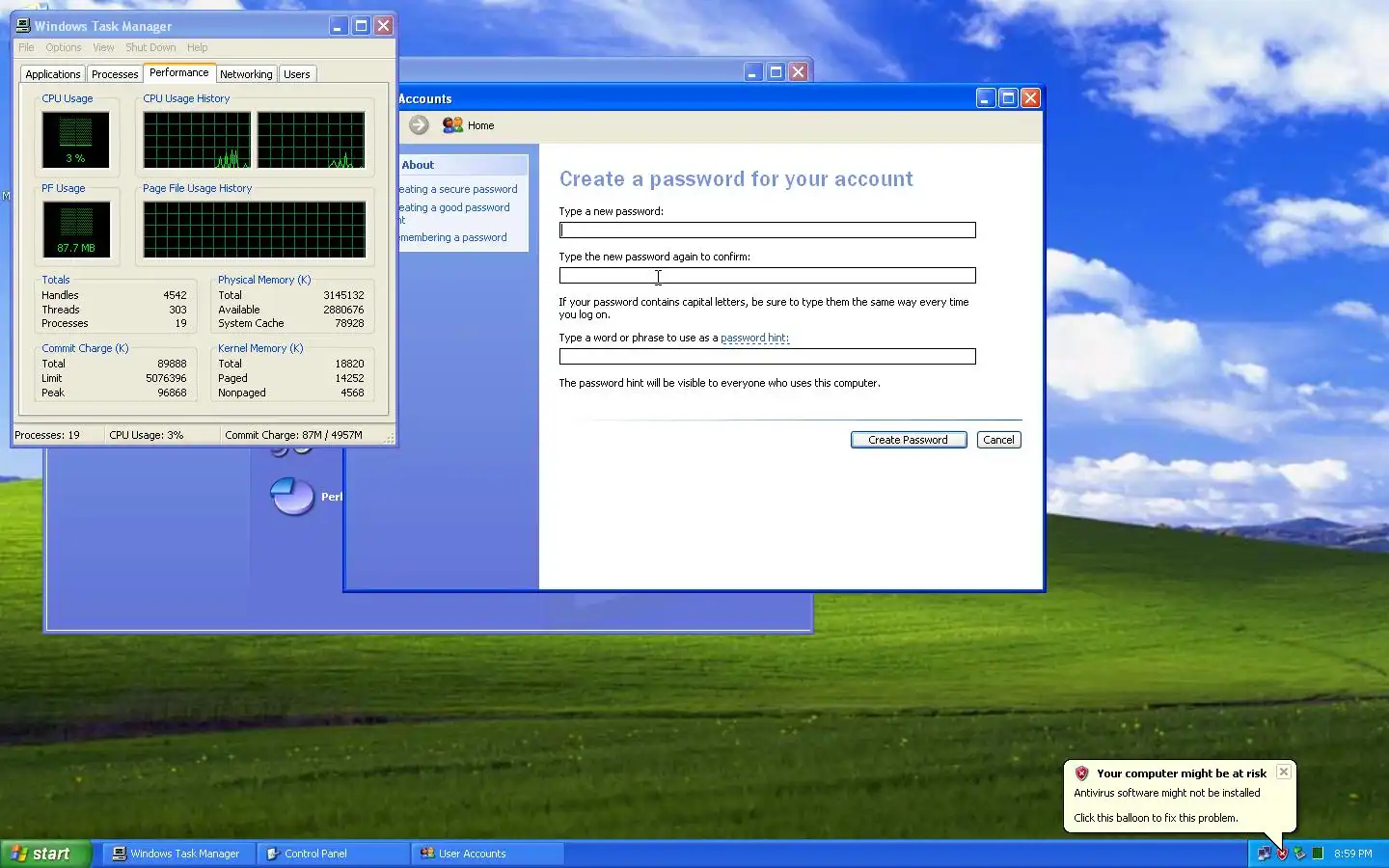Click the Performance pie chart icon in Control Panel
The width and height of the screenshot is (1389, 868).
[292, 496]
